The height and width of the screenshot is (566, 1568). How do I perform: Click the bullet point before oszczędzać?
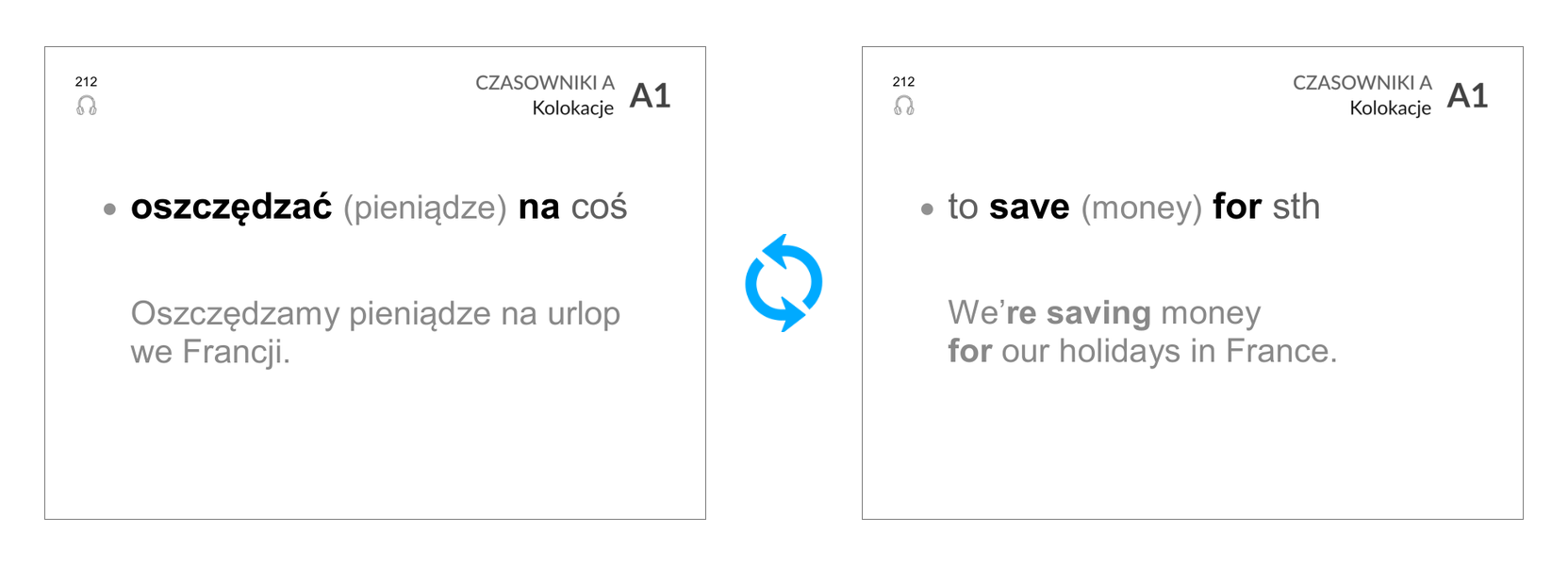pos(110,209)
